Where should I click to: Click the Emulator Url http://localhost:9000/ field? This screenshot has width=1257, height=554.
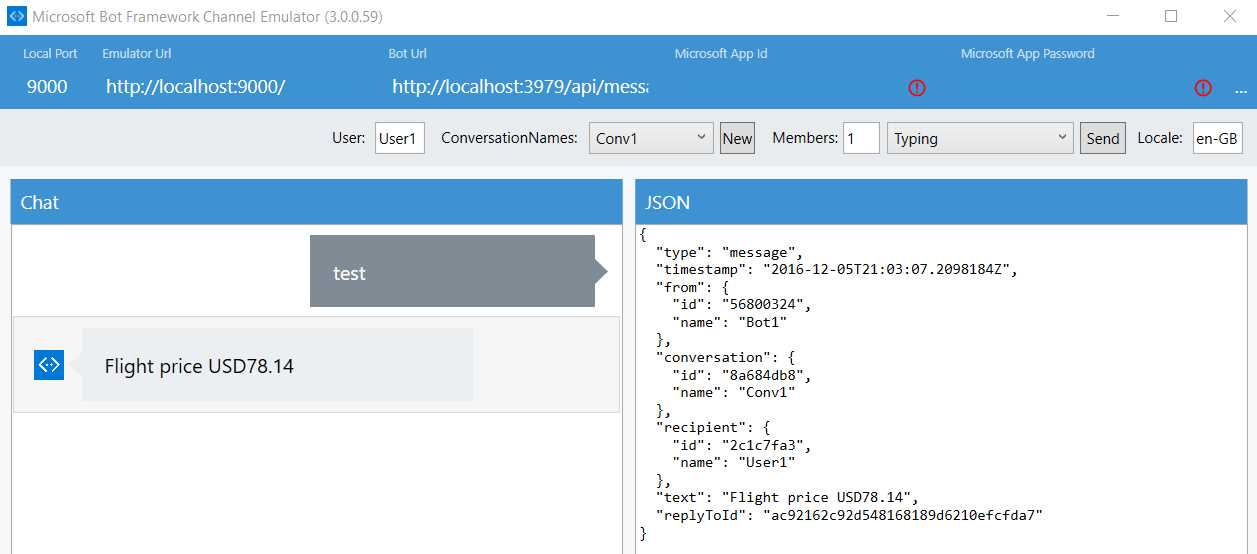(196, 87)
